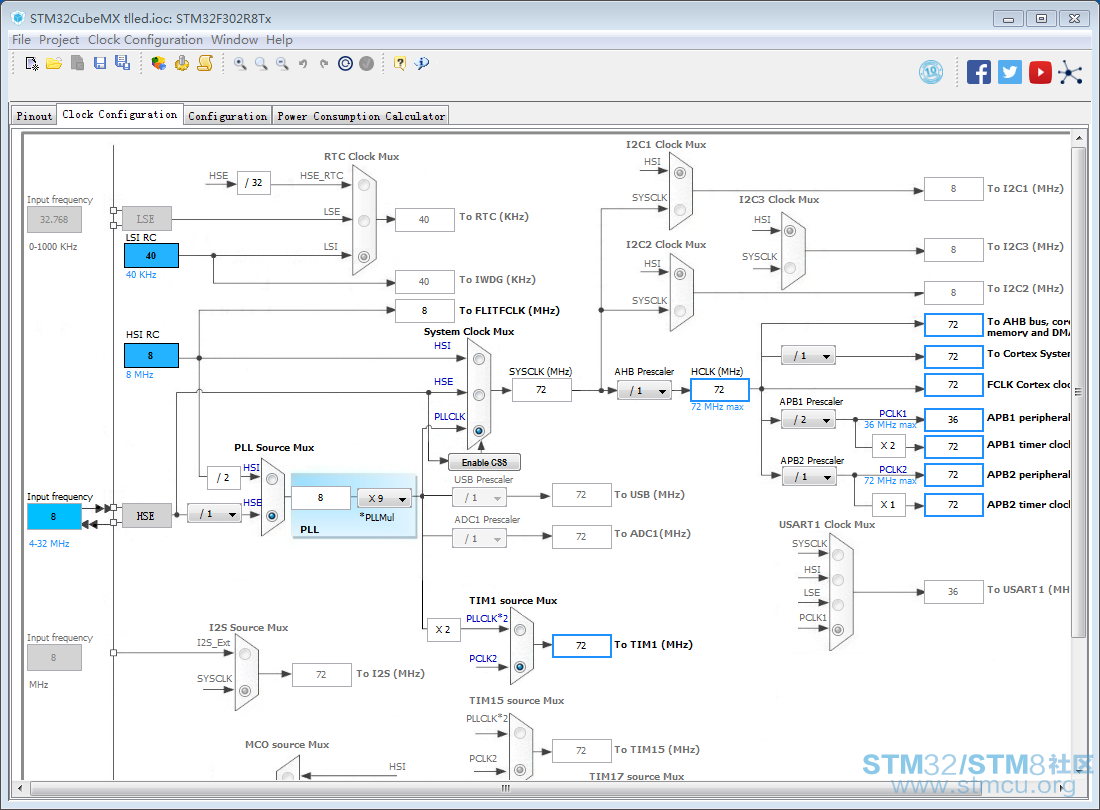Click the gear Generate Code icon
Viewport: 1100px width, 810px height.
coord(182,64)
